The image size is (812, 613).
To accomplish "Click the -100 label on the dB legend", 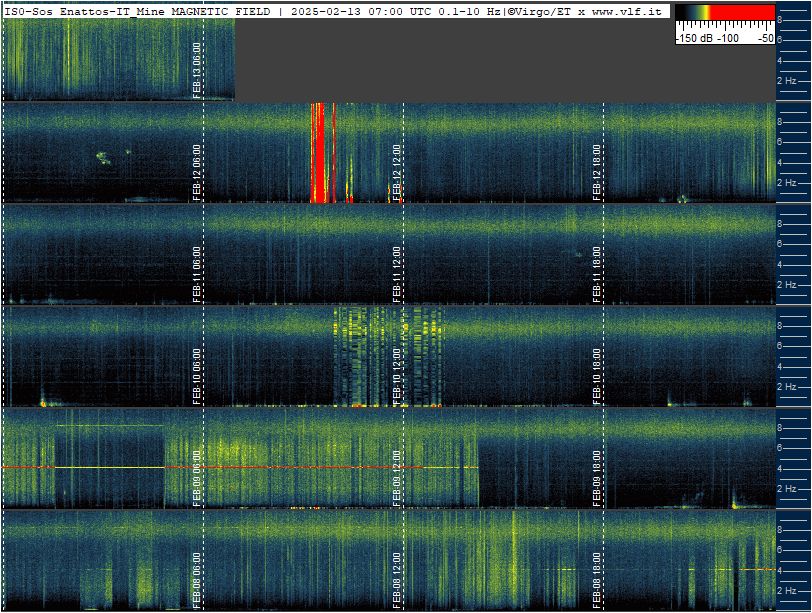I will (728, 38).
